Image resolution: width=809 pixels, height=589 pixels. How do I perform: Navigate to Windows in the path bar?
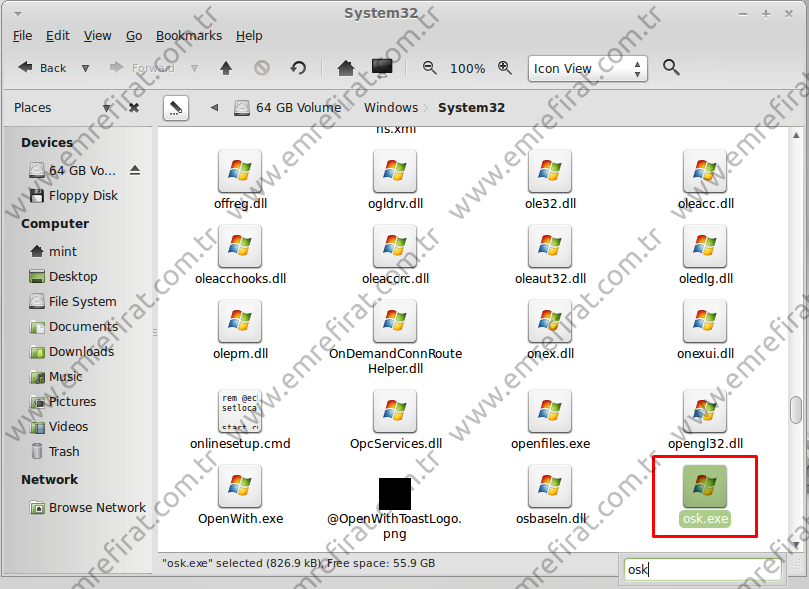(391, 107)
